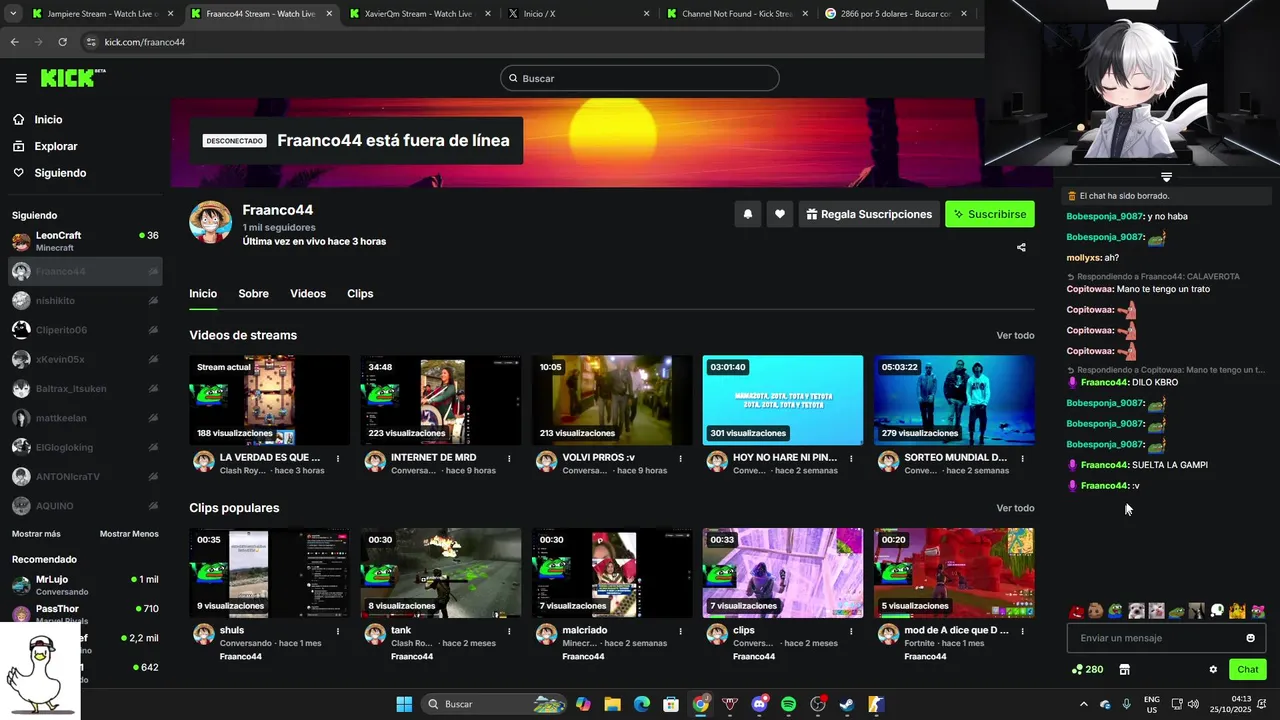Open options menu for HOY NO HARE NI PIN video

pyautogui.click(x=851, y=458)
